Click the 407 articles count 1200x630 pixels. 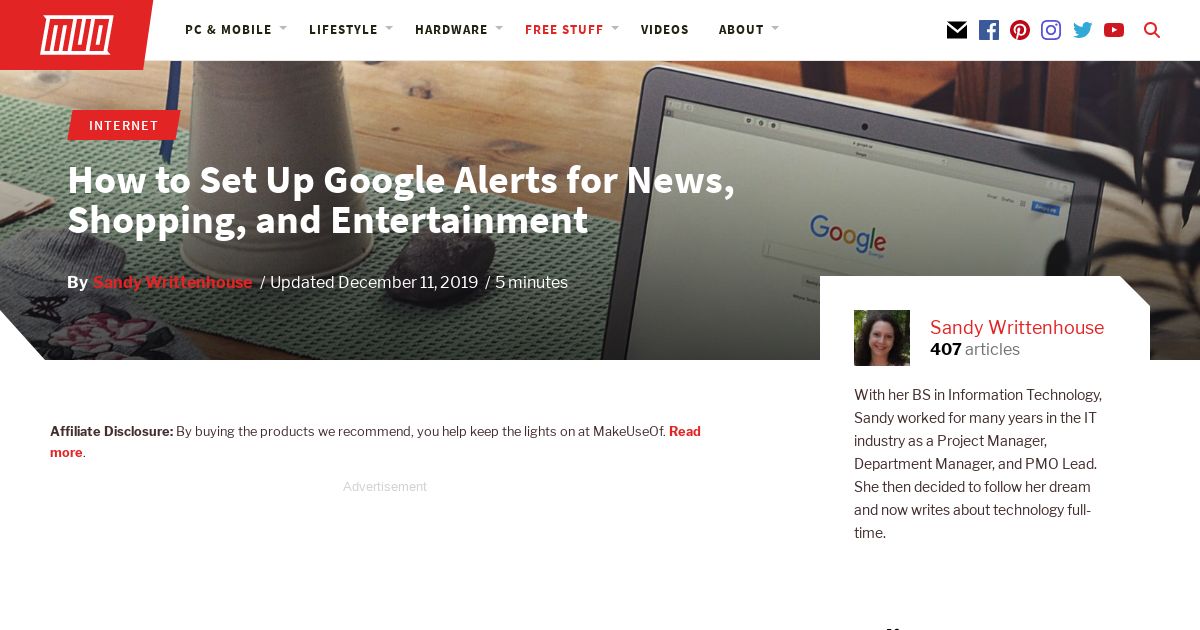click(975, 350)
